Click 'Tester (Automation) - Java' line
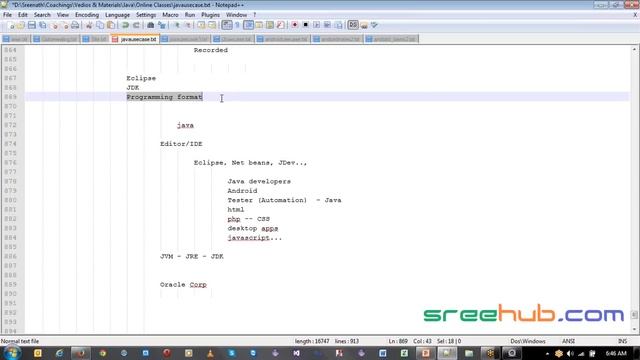The height and width of the screenshot is (360, 640). coord(284,200)
